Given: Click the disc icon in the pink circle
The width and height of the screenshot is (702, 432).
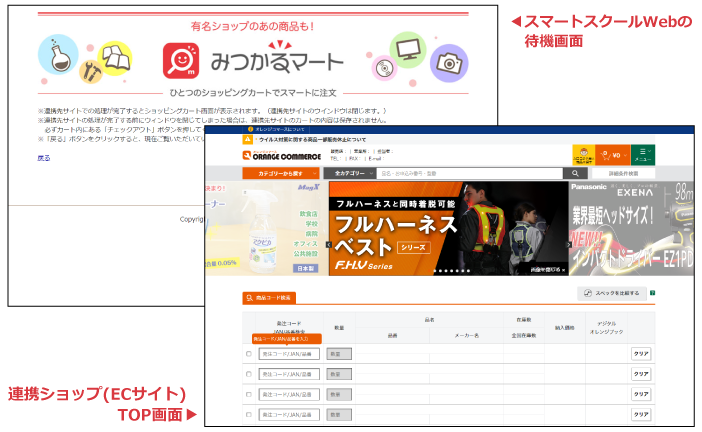Looking at the screenshot, I should tap(385, 68).
